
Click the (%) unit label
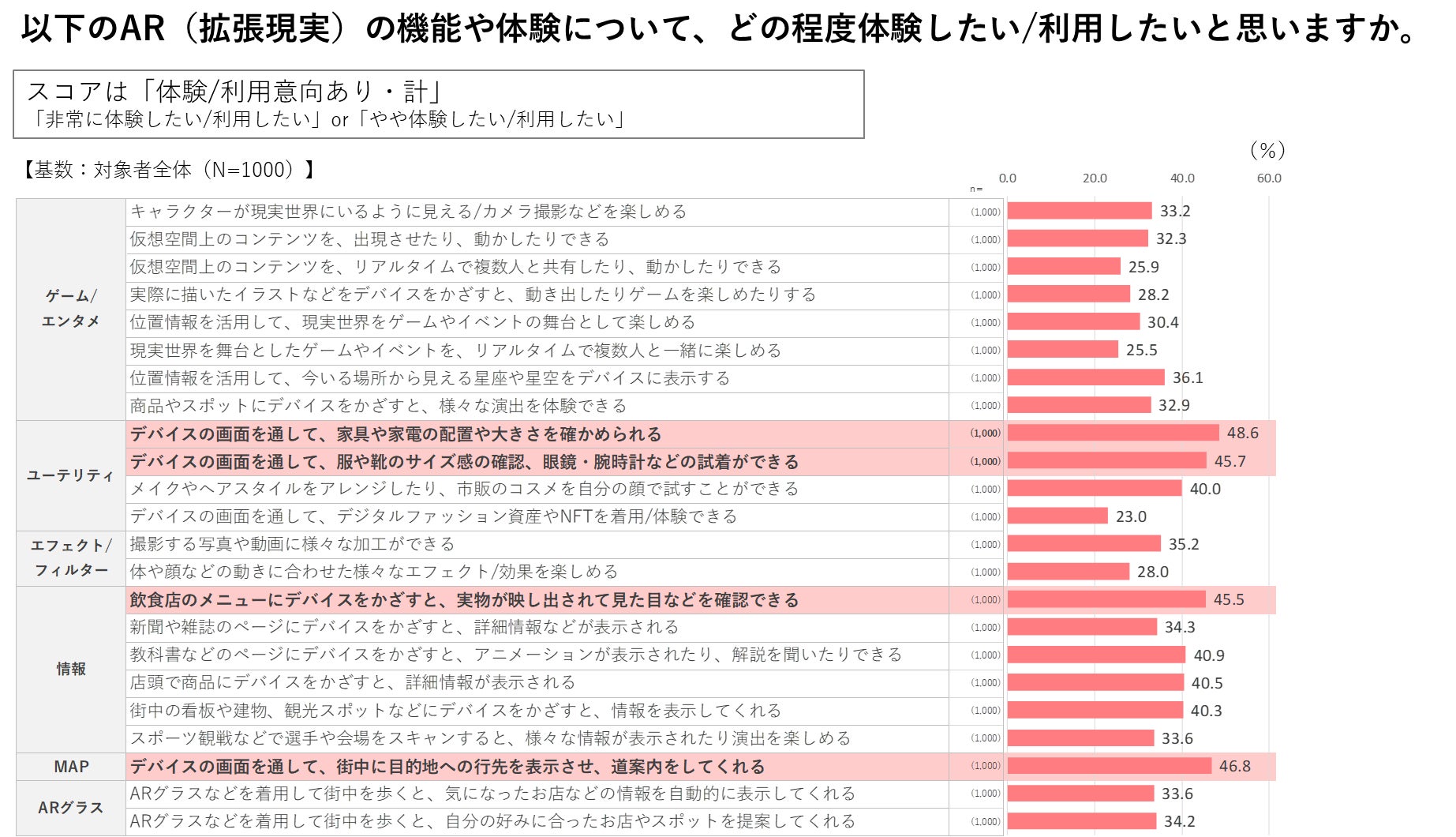click(x=1267, y=150)
